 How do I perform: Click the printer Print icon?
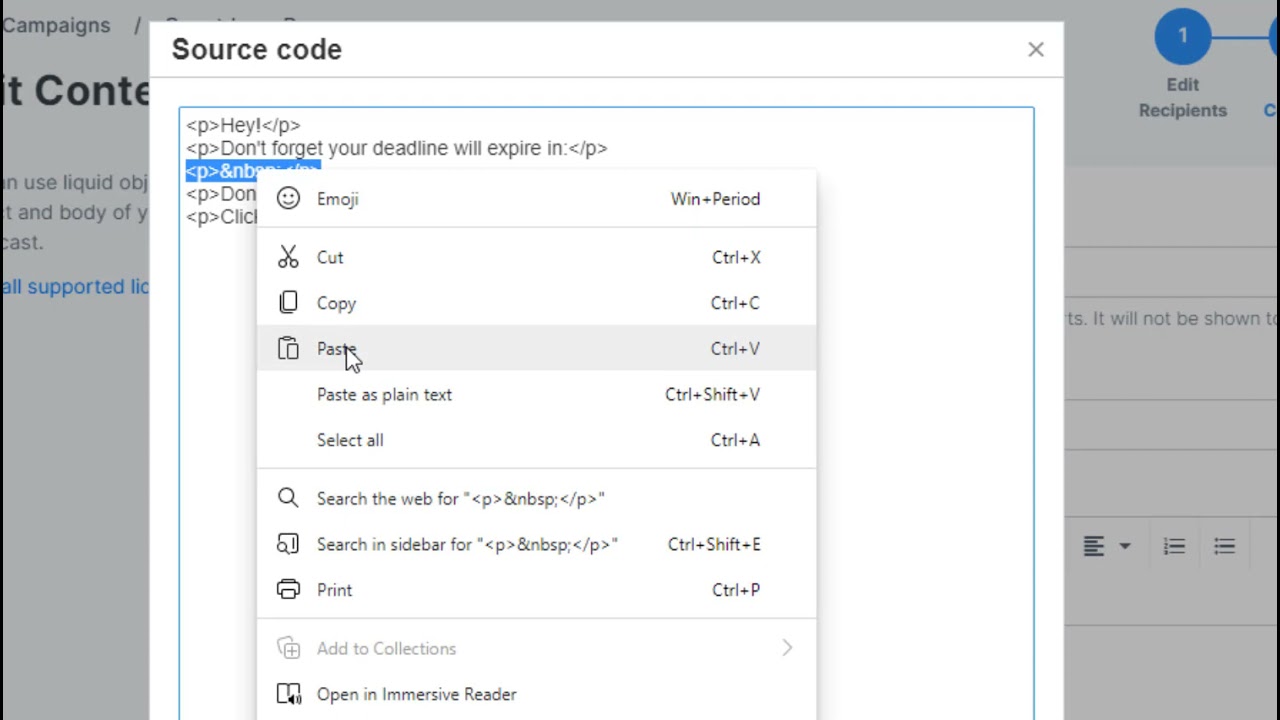(288, 589)
